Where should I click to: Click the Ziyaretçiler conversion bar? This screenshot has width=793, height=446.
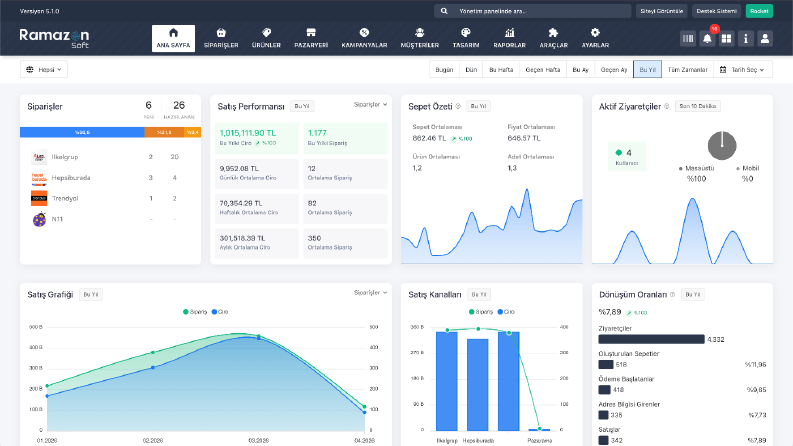[x=651, y=339]
